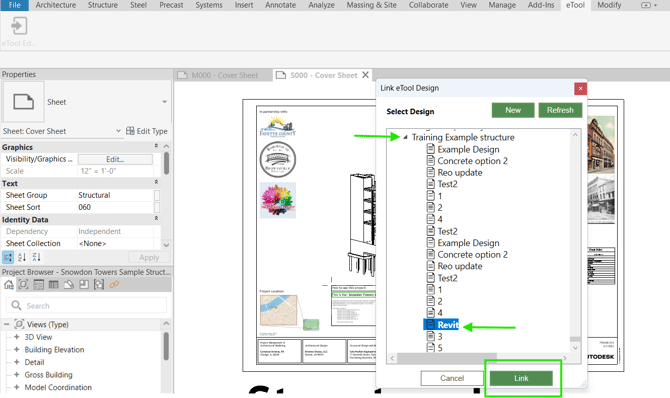Open the Sheet: Cover Sheet instance dropdown
This screenshot has height=398, width=670.
pos(118,131)
